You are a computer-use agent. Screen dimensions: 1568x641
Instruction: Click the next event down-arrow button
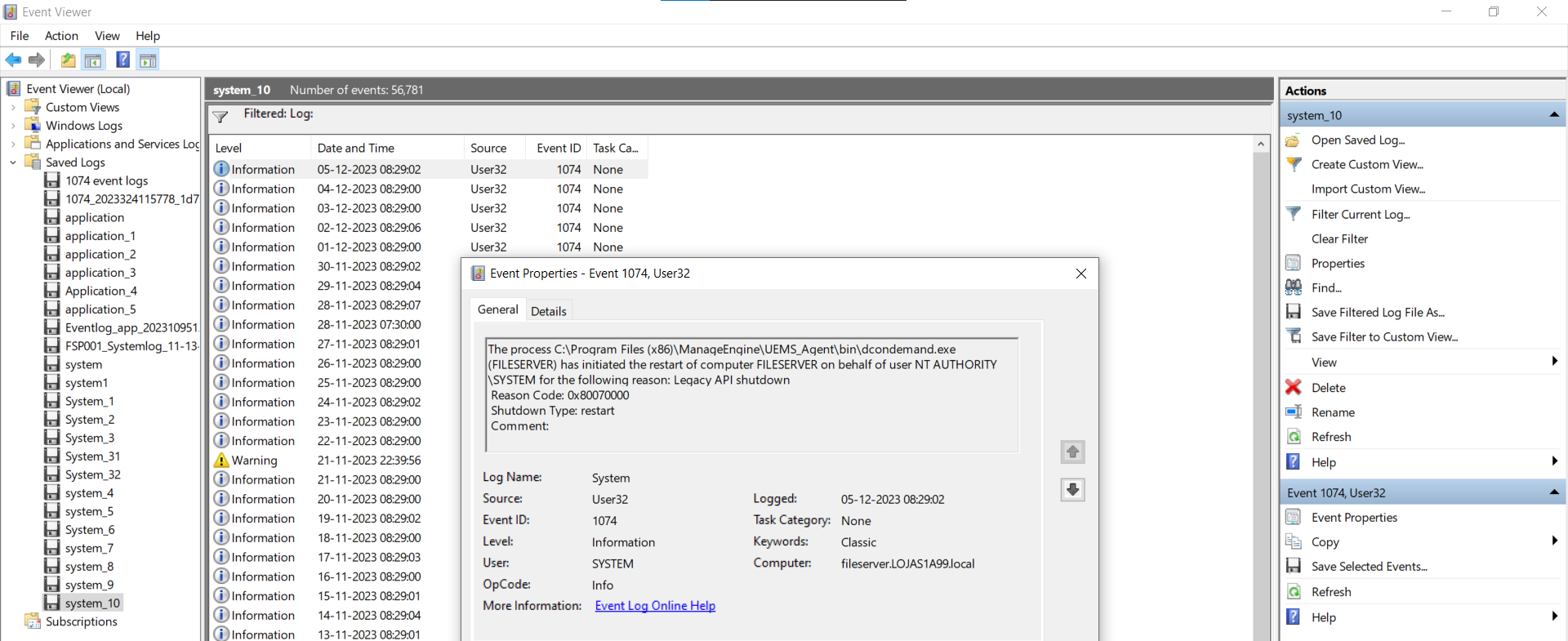click(1073, 489)
